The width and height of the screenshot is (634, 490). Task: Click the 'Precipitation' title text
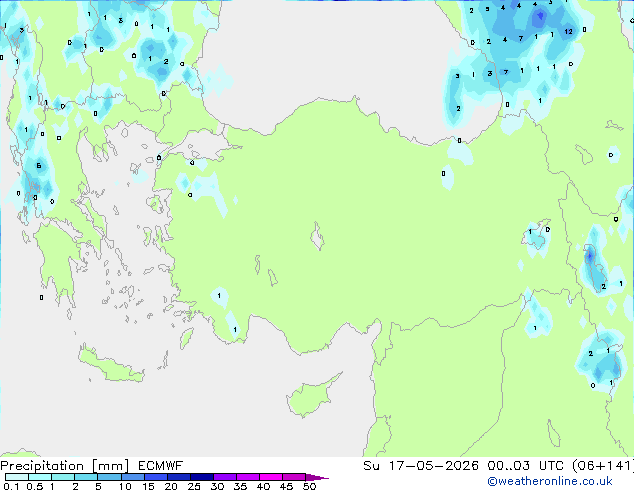pos(42,466)
